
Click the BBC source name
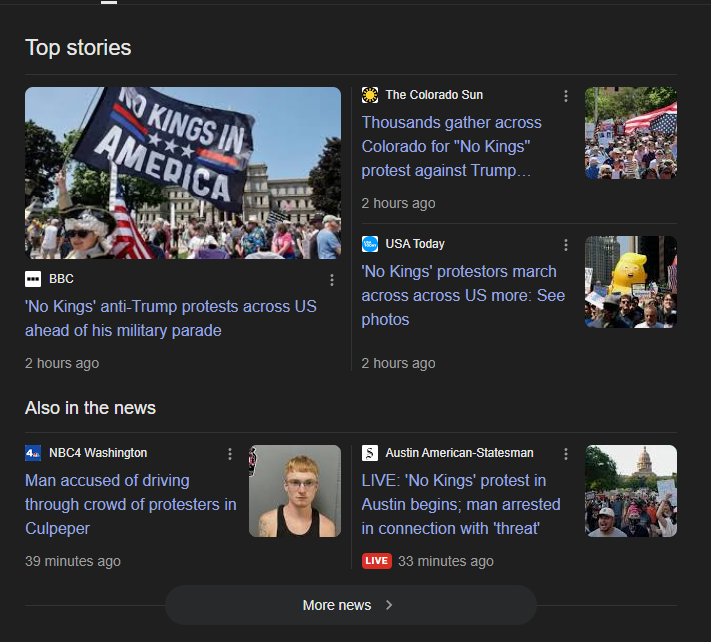(x=61, y=279)
